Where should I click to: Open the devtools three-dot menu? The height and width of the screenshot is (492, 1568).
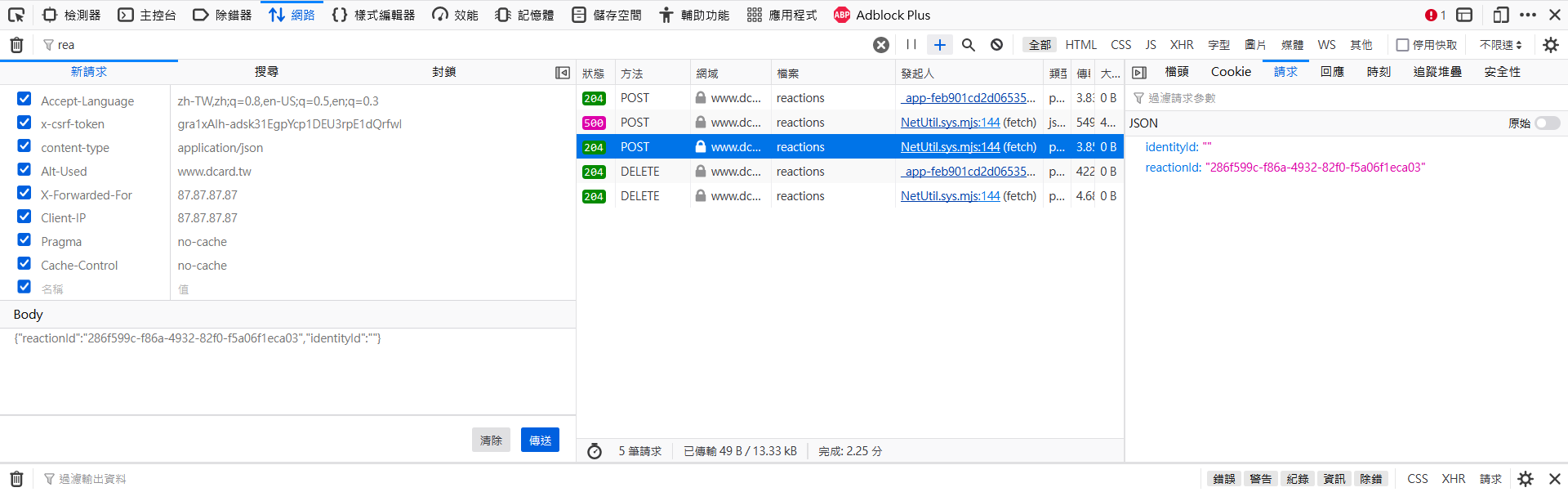[x=1528, y=15]
